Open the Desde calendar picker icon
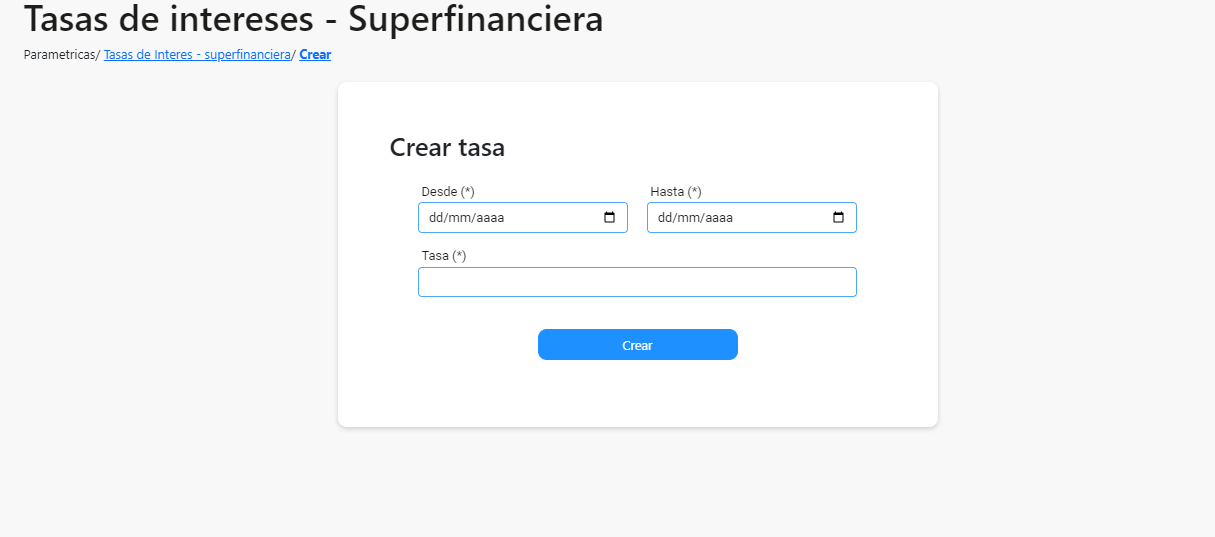Image resolution: width=1215 pixels, height=537 pixels. tap(610, 218)
